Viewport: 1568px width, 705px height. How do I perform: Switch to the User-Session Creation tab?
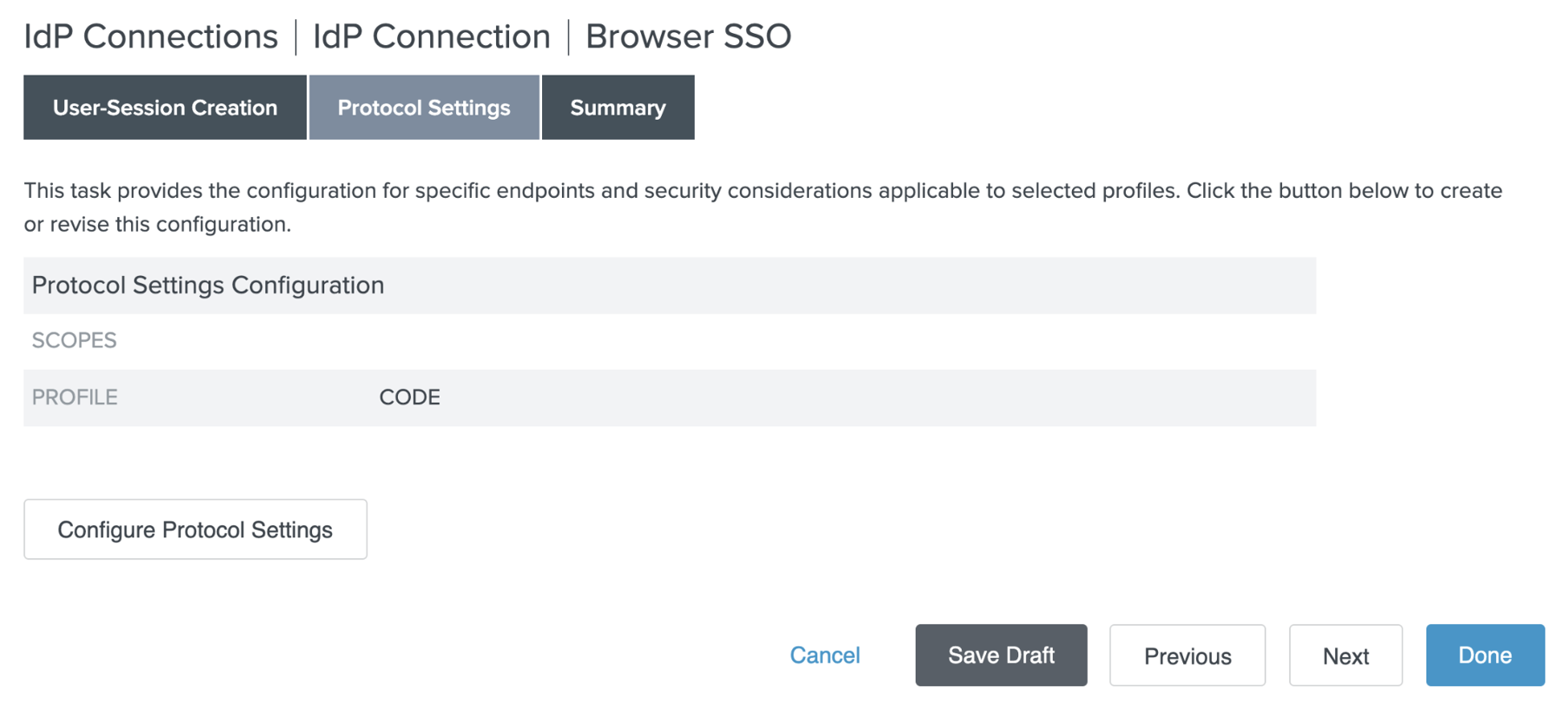pyautogui.click(x=165, y=108)
